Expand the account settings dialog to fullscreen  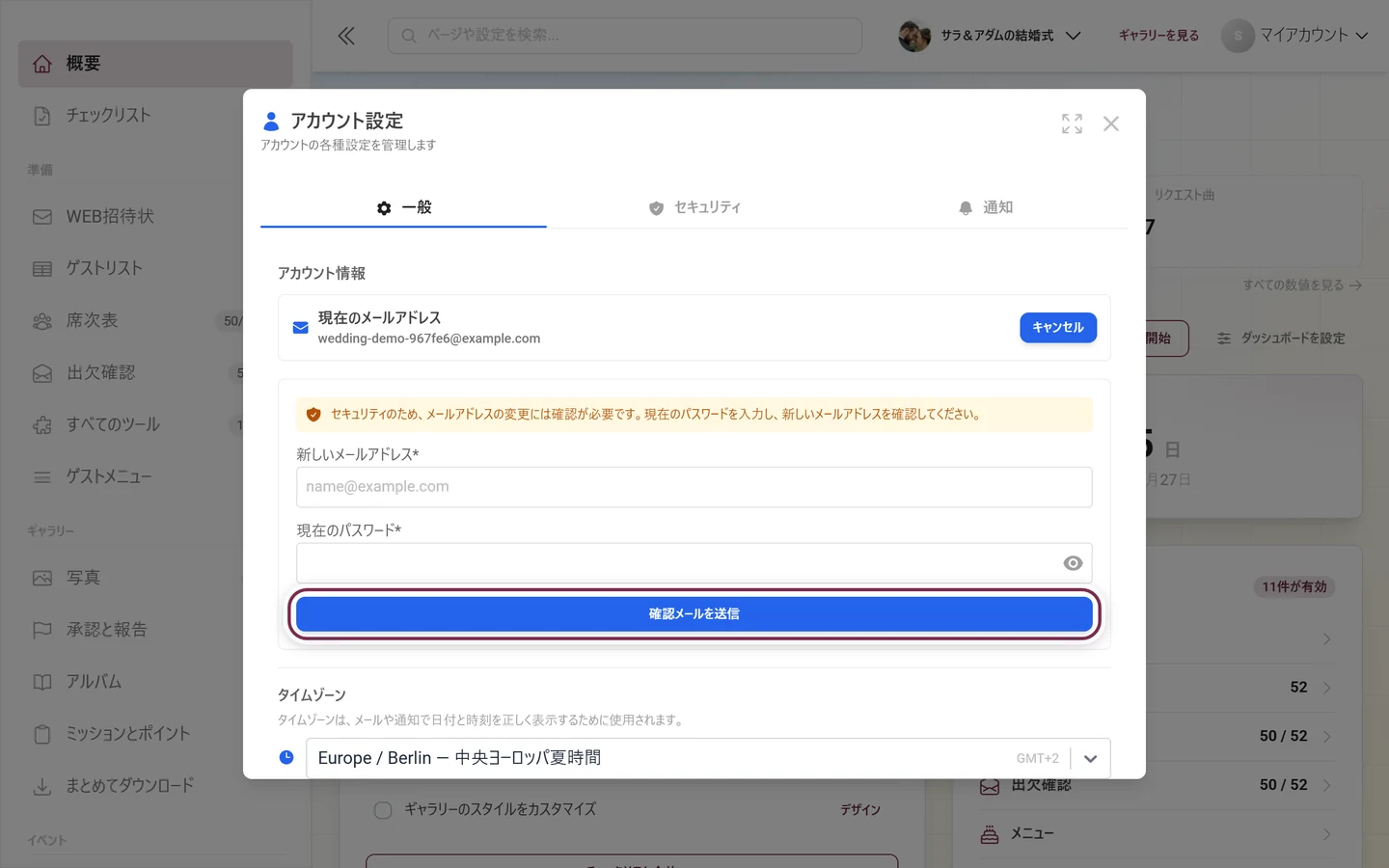pyautogui.click(x=1072, y=123)
